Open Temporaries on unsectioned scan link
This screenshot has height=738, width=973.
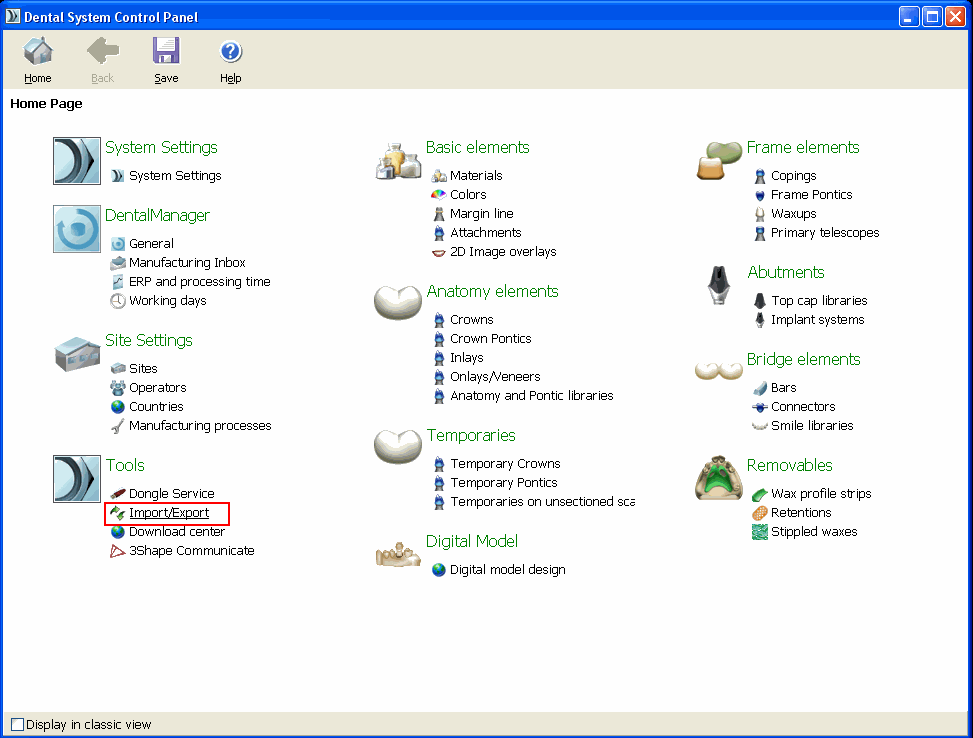[x=543, y=502]
